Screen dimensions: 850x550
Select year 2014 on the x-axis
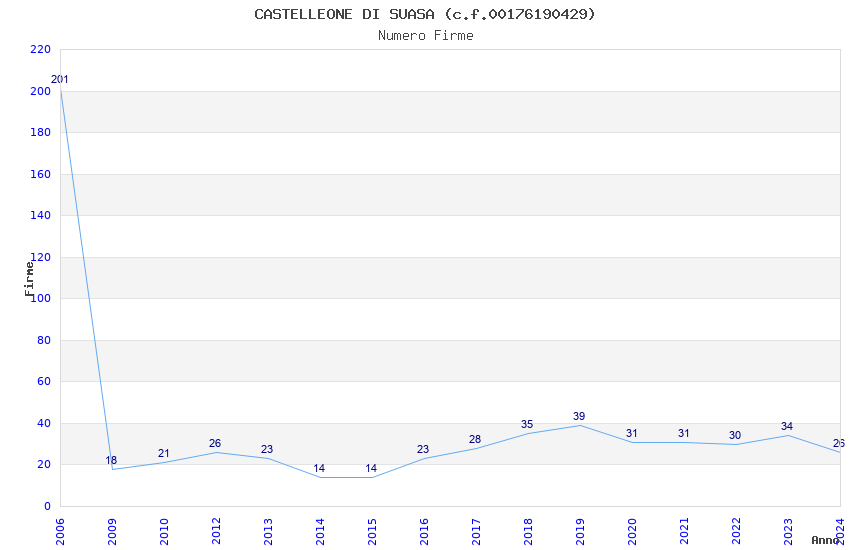pos(320,527)
